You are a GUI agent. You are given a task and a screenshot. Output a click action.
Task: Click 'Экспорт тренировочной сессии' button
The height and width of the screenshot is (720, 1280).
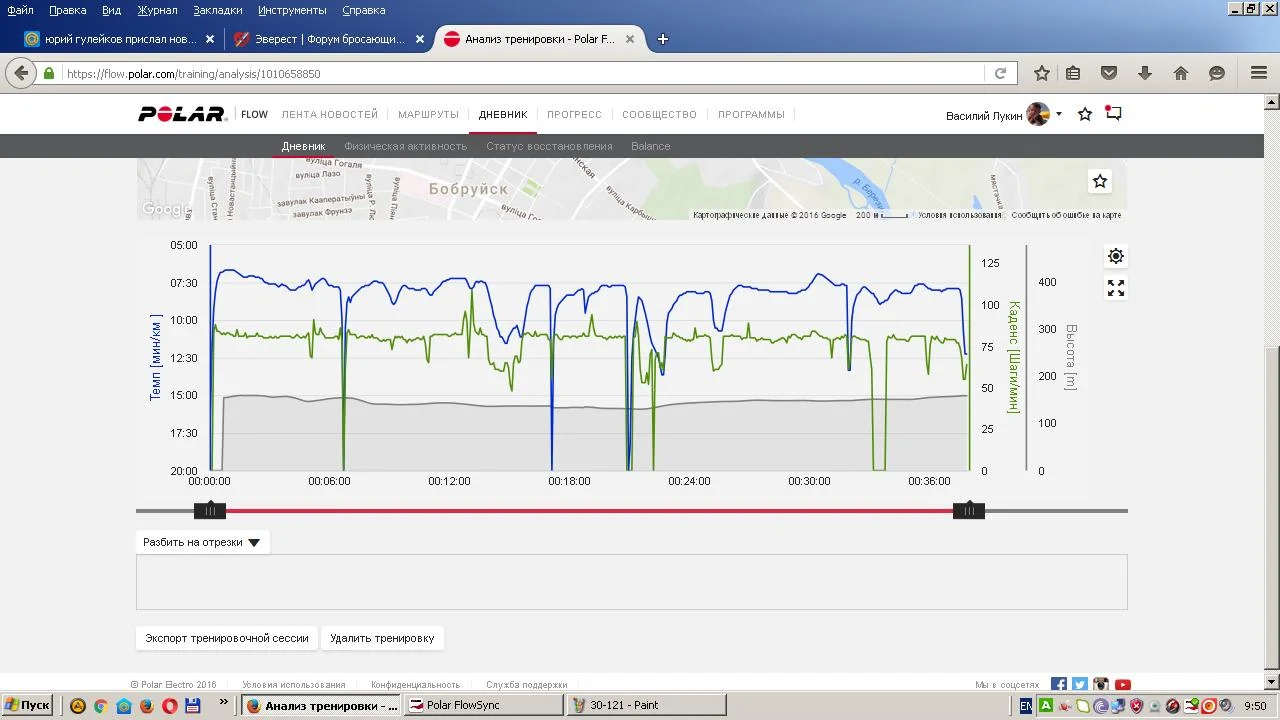(x=227, y=638)
